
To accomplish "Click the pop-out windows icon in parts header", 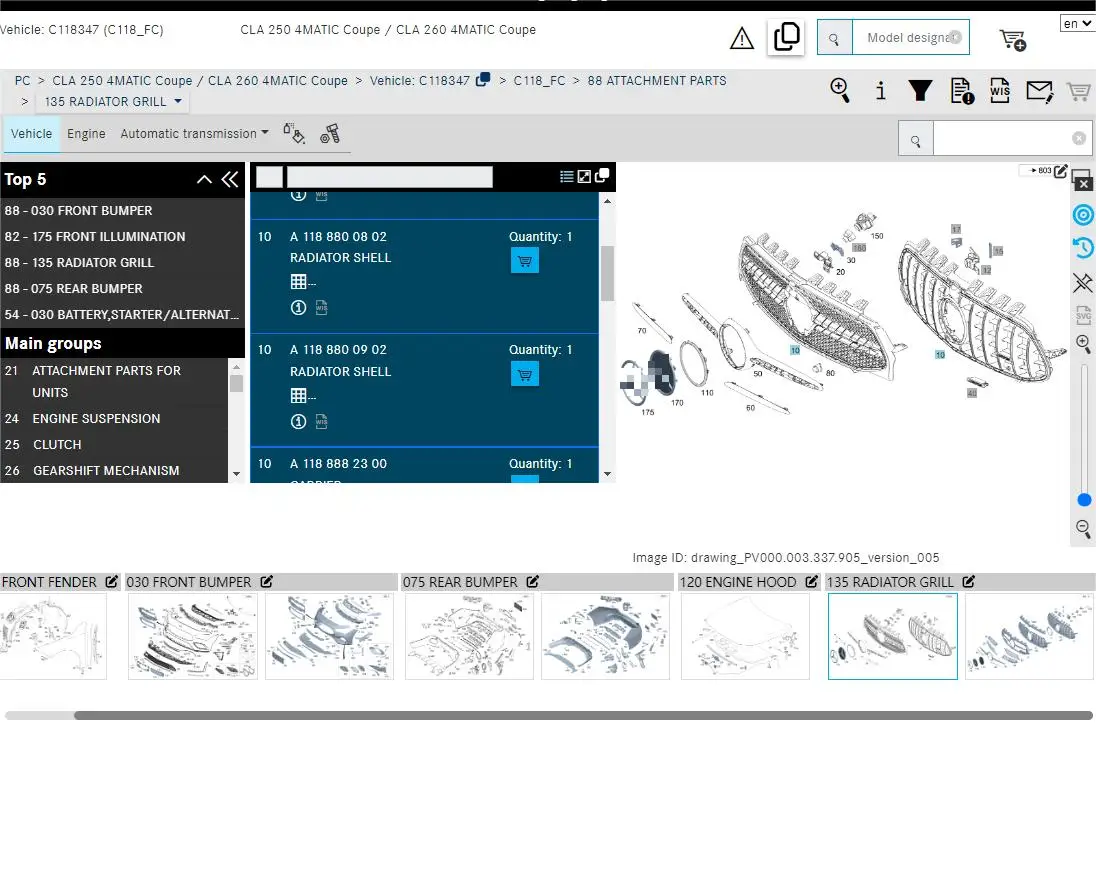I will point(601,175).
